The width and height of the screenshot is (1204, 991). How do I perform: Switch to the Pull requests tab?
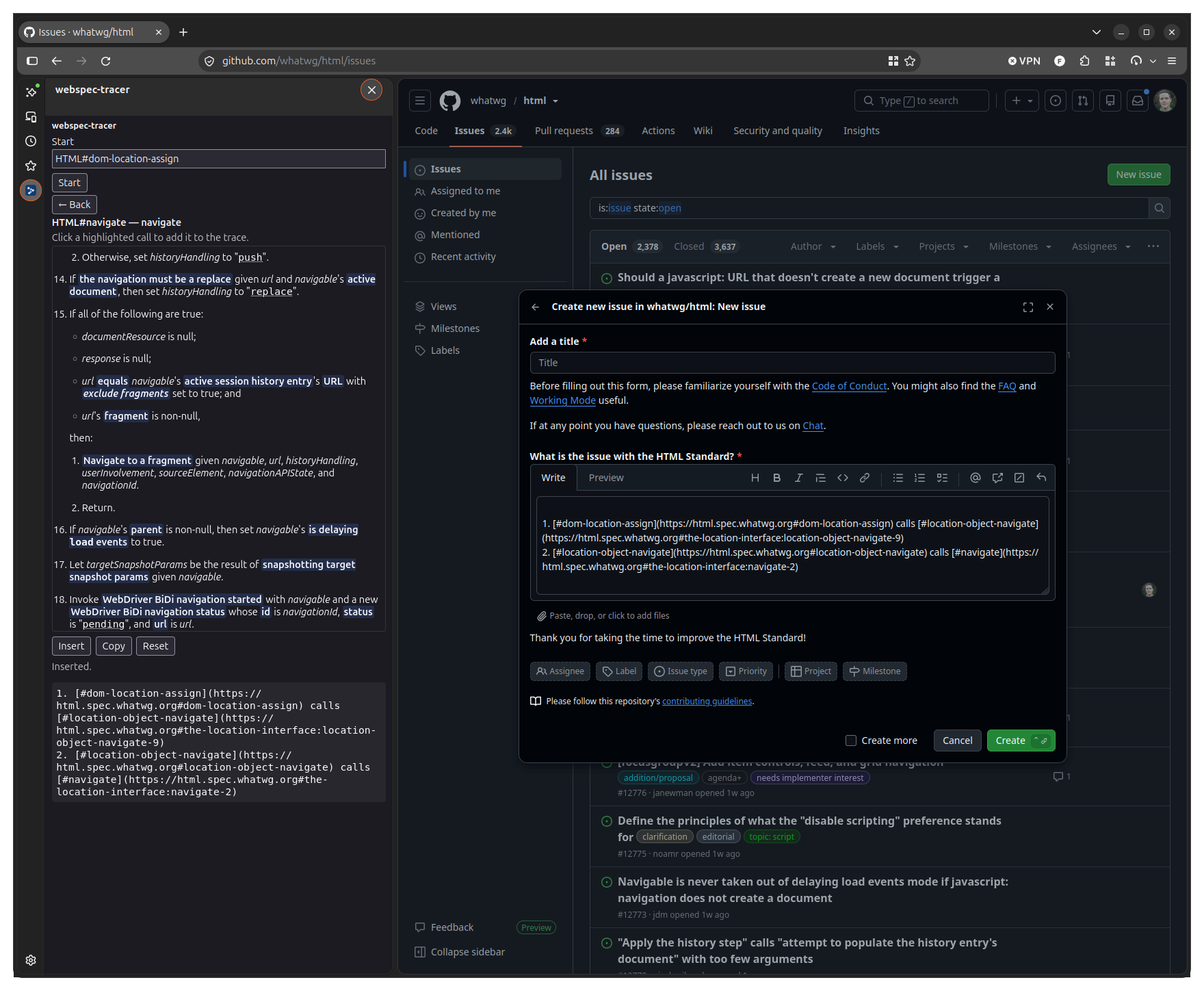click(579, 131)
